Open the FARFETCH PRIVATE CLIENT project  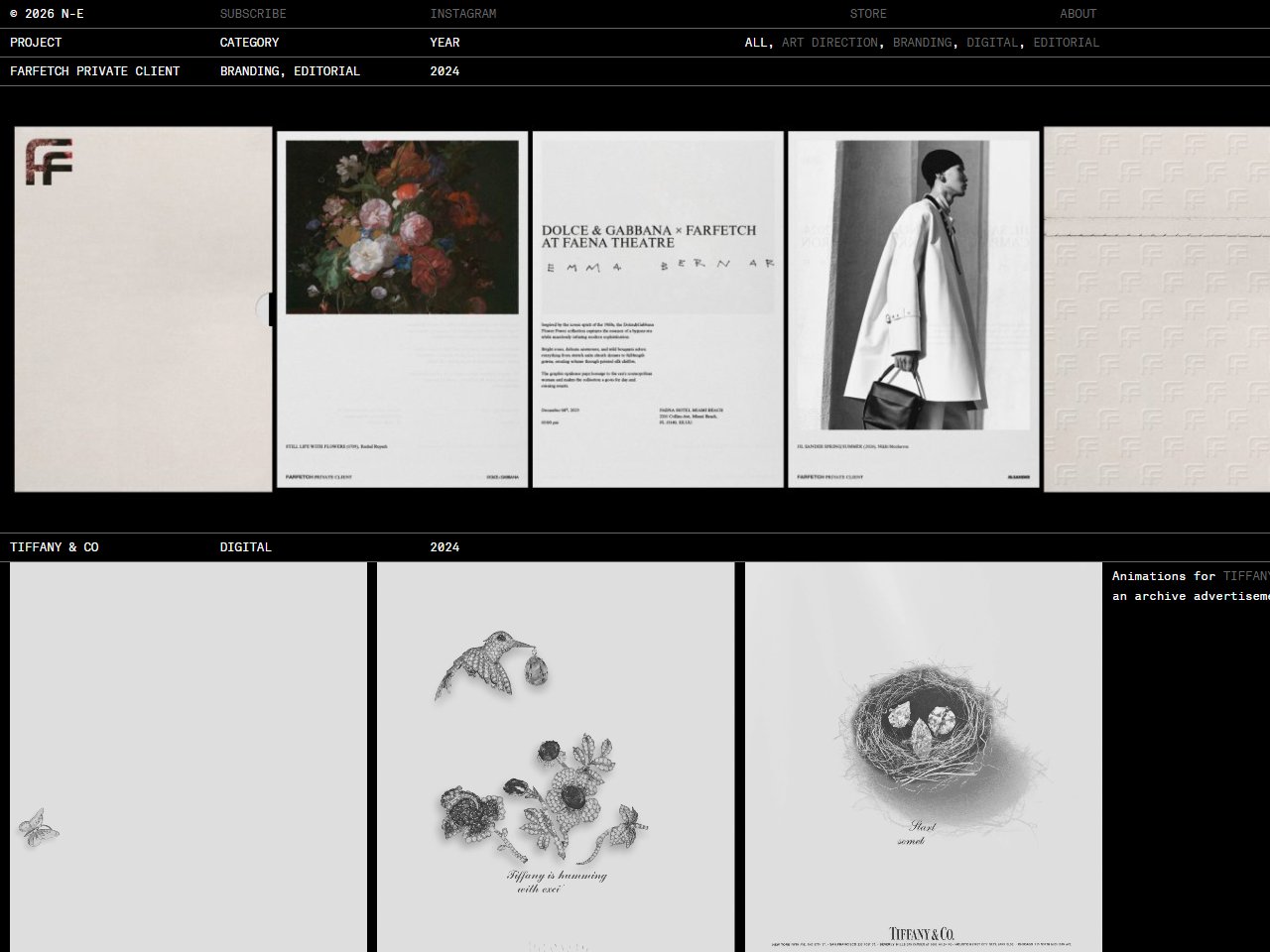point(95,70)
